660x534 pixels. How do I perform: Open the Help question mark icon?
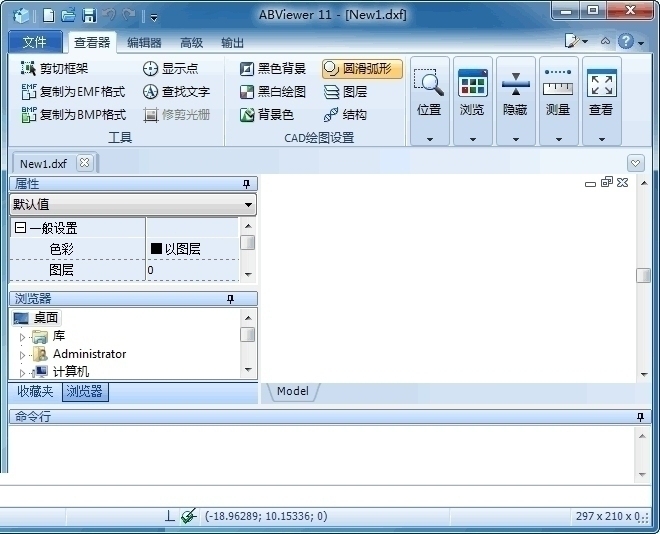coord(626,41)
